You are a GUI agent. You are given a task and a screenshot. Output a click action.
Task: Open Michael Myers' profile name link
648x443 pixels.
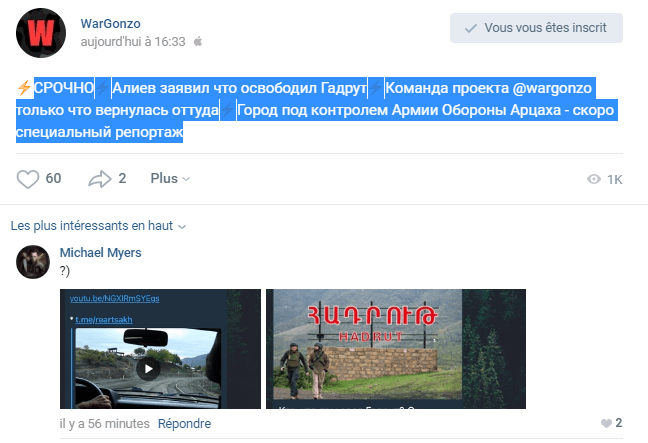100,253
